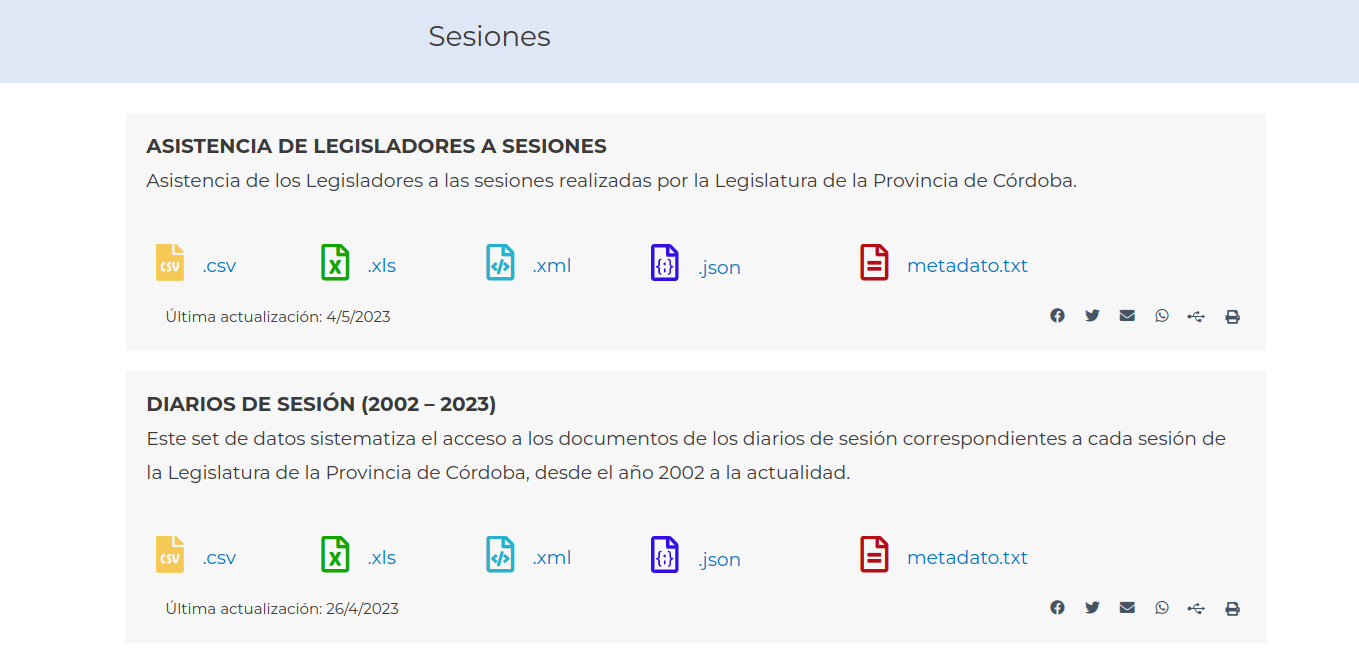Click the Diarios de Sesión (2002 – 2023) heading

[321, 404]
